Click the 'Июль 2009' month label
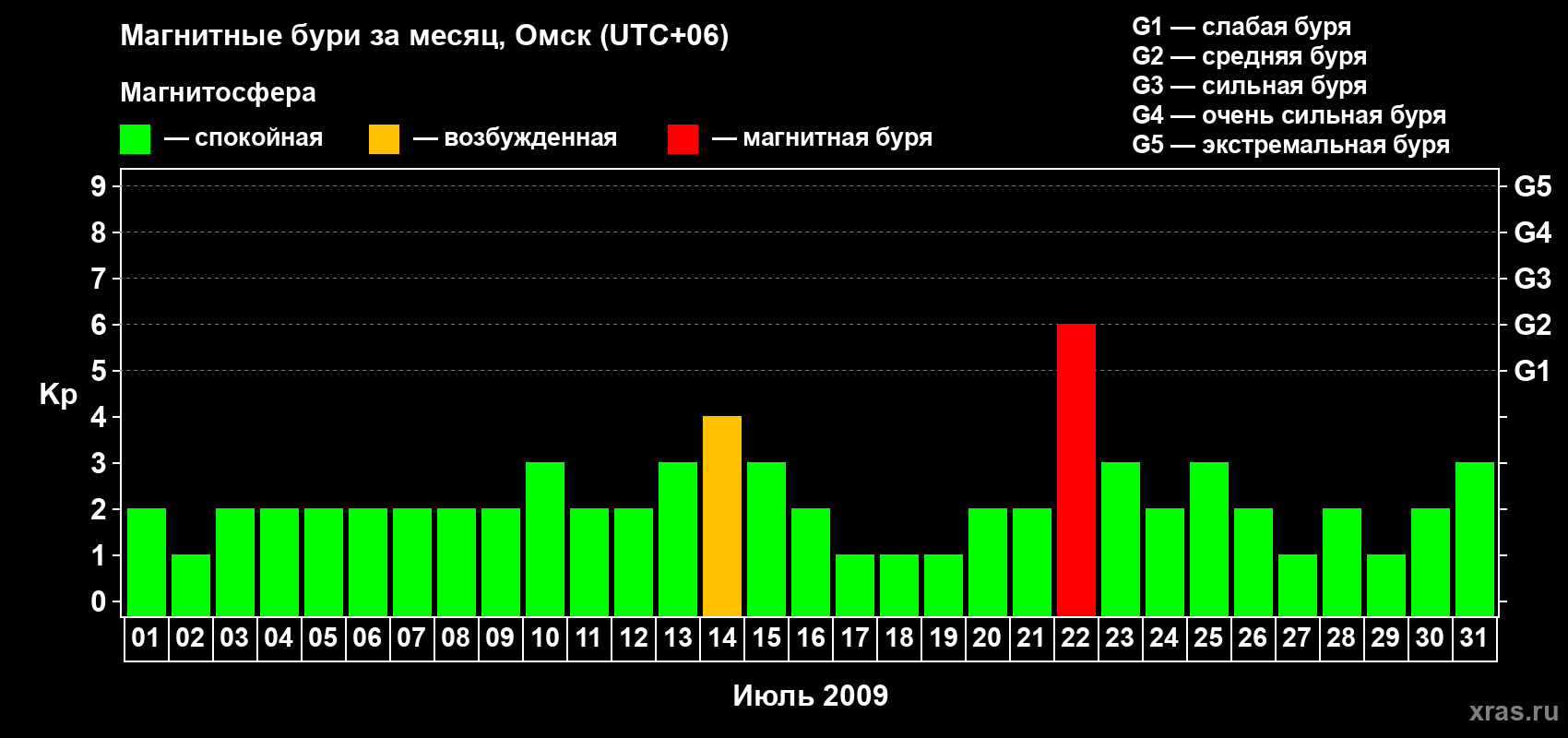The height and width of the screenshot is (738, 1568). [811, 696]
